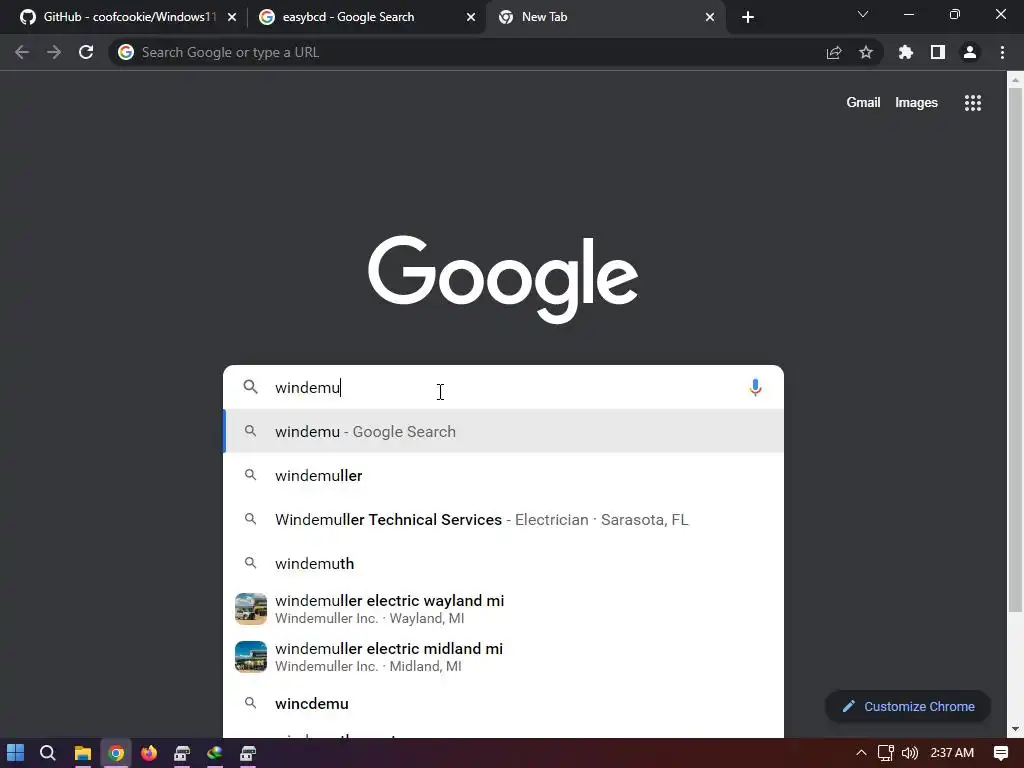The height and width of the screenshot is (768, 1024).
Task: Open network status tray icon
Action: point(886,753)
